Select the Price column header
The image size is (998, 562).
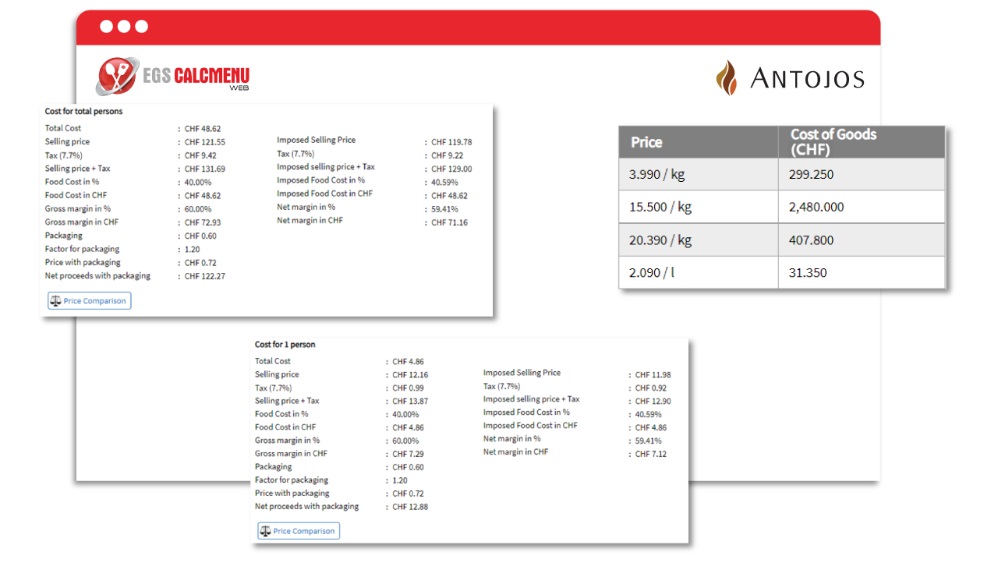(x=698, y=142)
